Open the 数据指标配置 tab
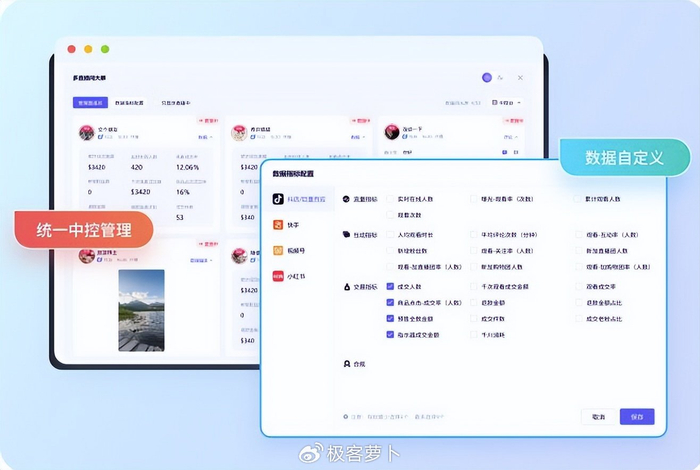The width and height of the screenshot is (700, 470). pyautogui.click(x=129, y=103)
